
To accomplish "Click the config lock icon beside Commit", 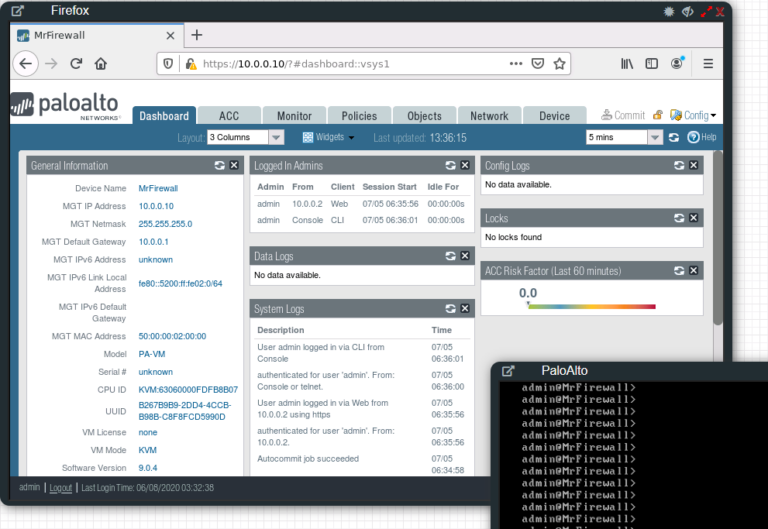I will (657, 115).
